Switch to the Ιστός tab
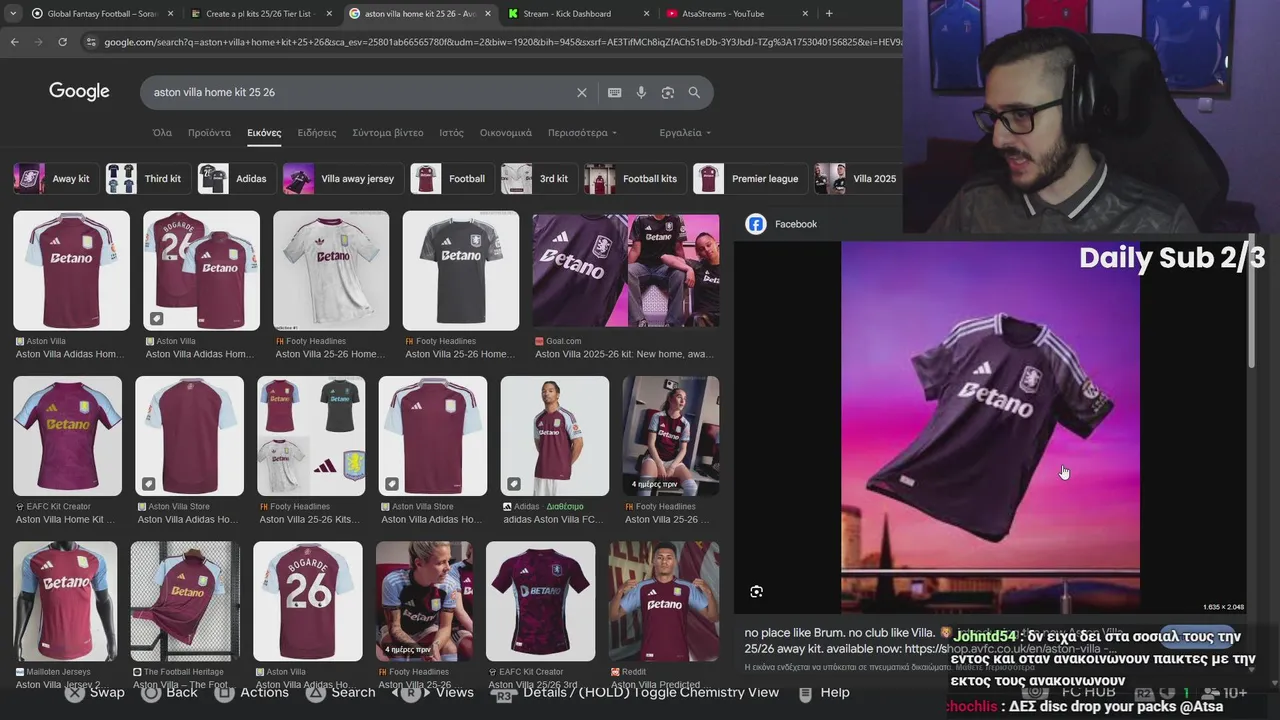 coord(451,133)
